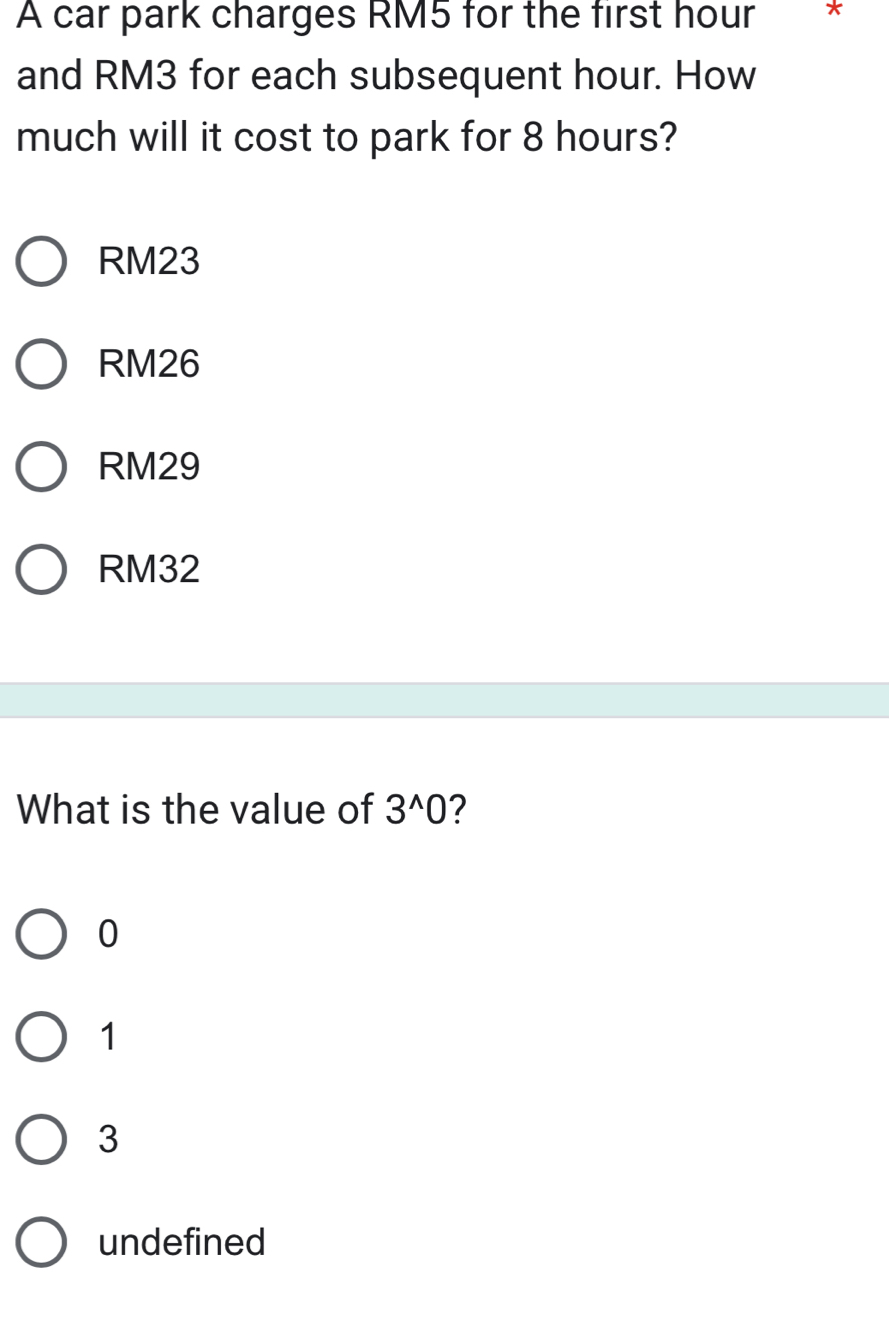Choose radio button for answer 1
Screen dimensions: 889x1333
pyautogui.click(x=42, y=1037)
